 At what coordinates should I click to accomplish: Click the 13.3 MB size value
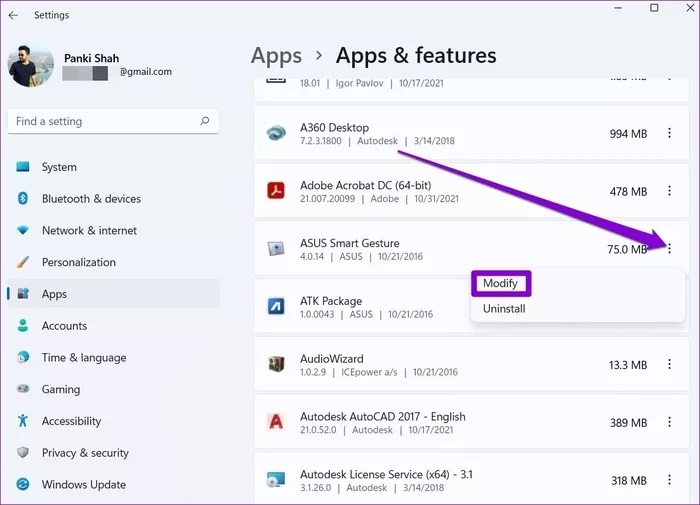pos(628,365)
